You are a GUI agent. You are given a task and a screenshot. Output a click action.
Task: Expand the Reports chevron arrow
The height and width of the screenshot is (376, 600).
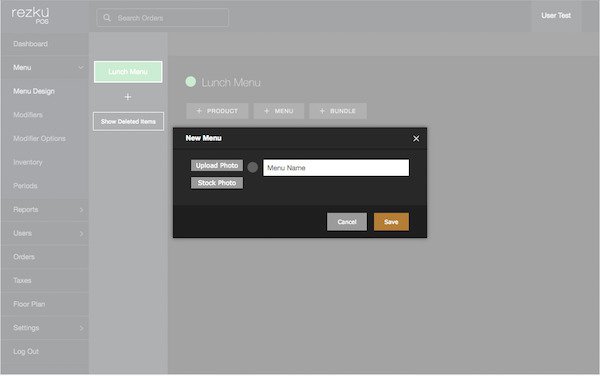click(x=81, y=210)
